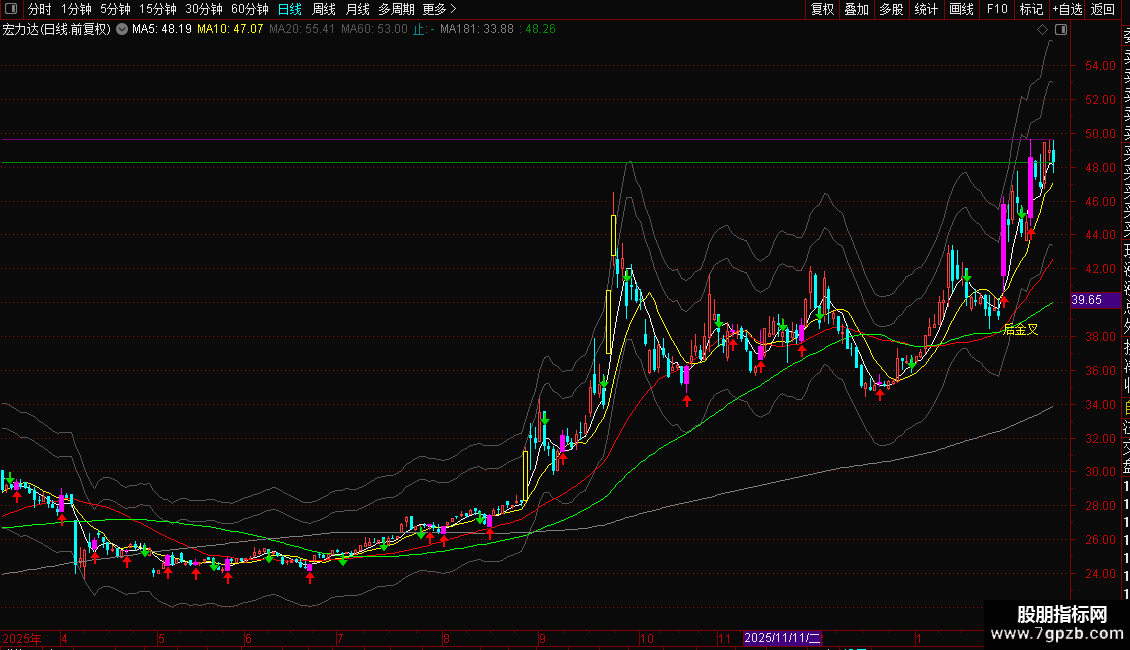Viewport: 1130px width, 650px height.
Task: Expand the 更多 periods menu
Action: coord(440,9)
